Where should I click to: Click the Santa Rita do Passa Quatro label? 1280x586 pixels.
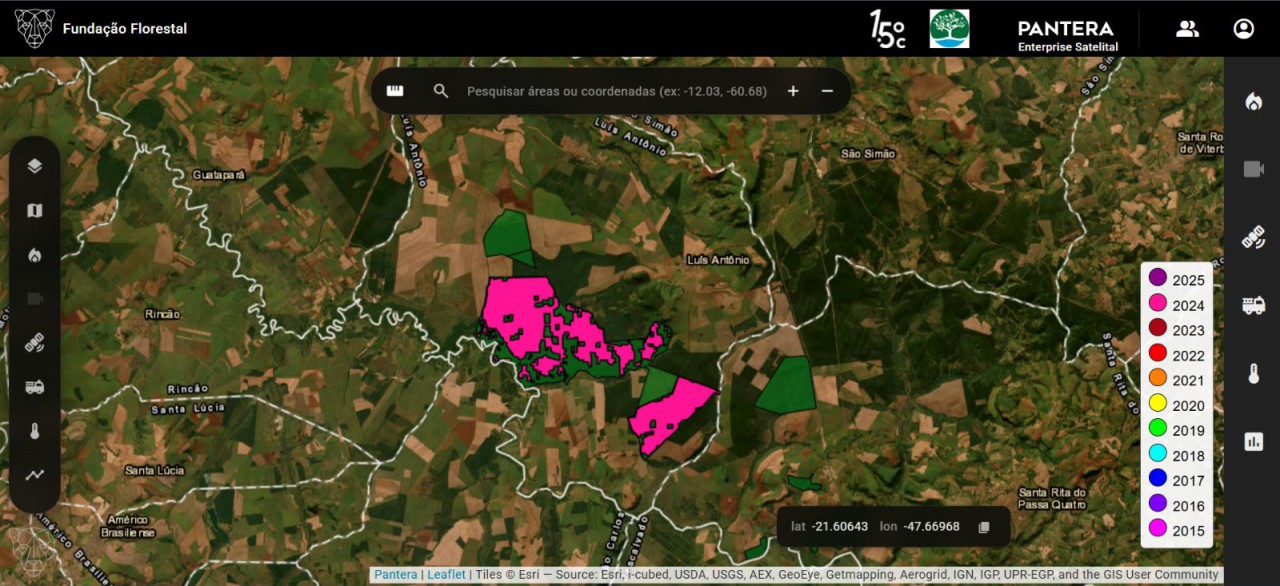pyautogui.click(x=1052, y=498)
